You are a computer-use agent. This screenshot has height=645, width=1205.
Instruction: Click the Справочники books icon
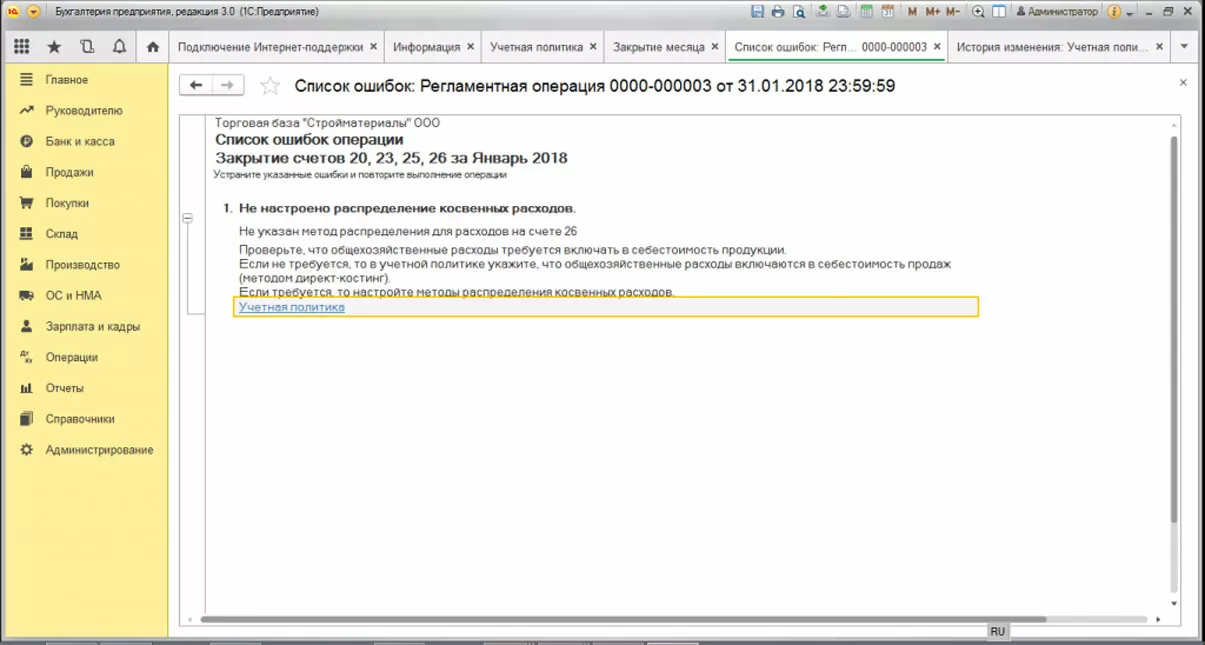tap(27, 419)
